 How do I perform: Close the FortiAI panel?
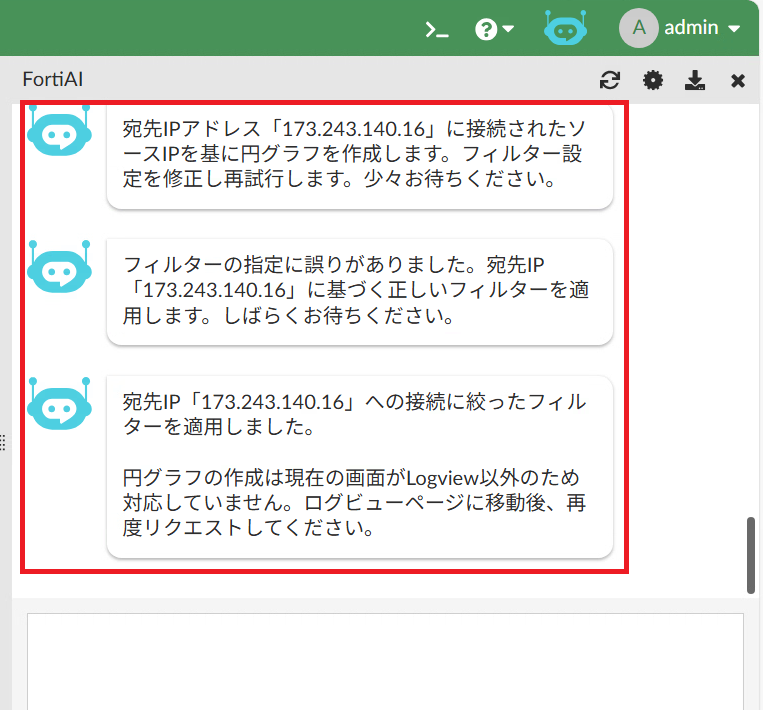[x=738, y=81]
